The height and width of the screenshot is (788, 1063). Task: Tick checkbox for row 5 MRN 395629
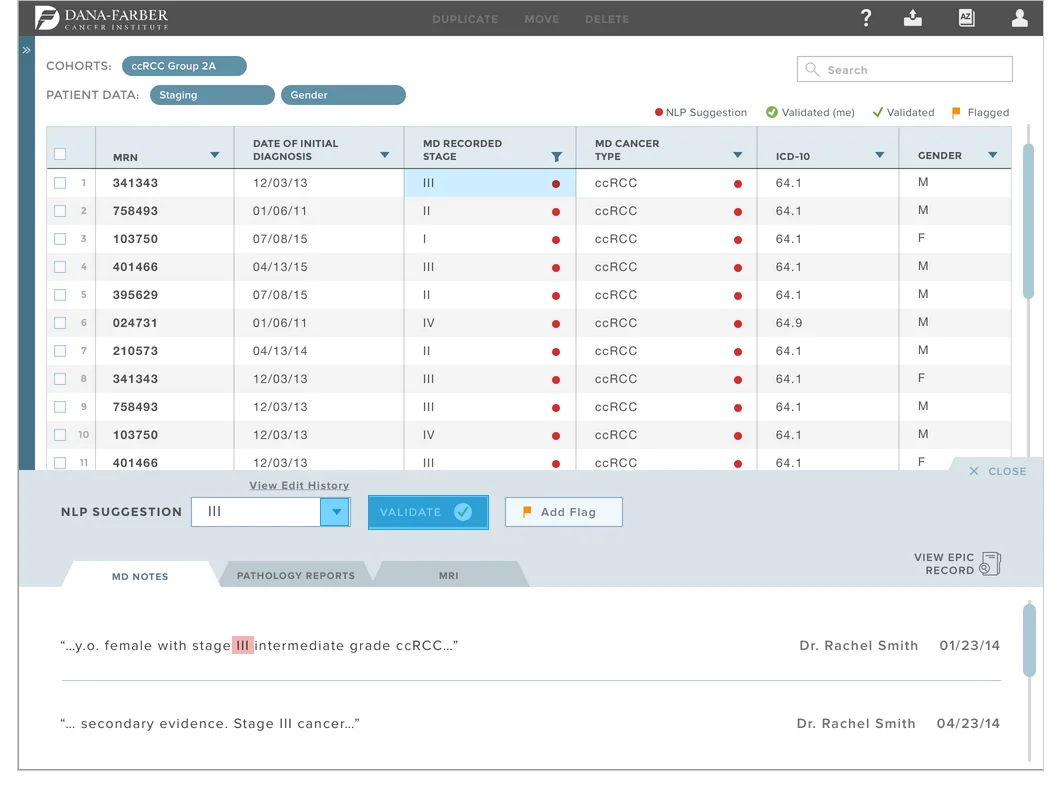60,295
